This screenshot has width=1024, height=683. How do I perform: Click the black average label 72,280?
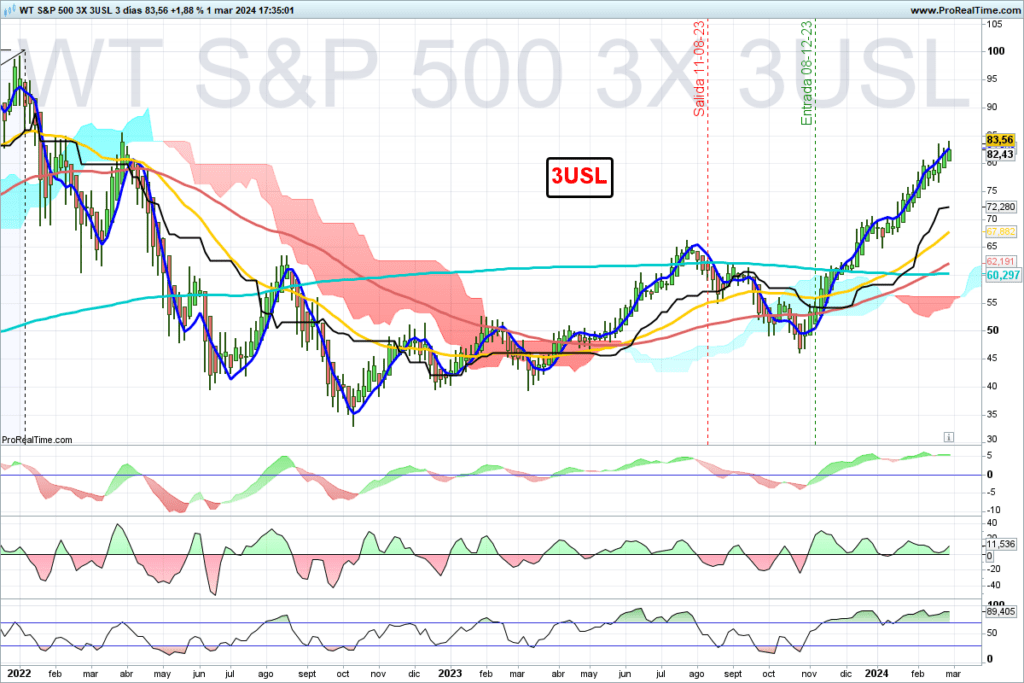[1000, 207]
